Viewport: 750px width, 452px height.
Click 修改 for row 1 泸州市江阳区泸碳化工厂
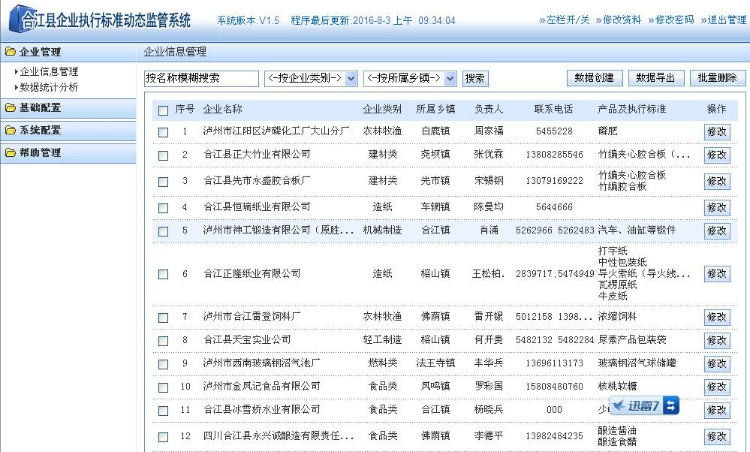717,132
